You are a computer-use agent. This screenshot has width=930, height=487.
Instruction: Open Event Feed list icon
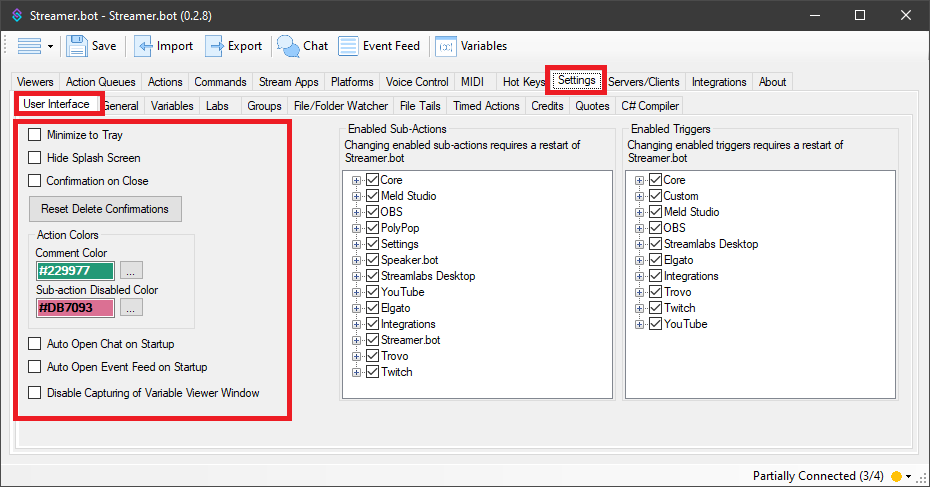pos(349,46)
